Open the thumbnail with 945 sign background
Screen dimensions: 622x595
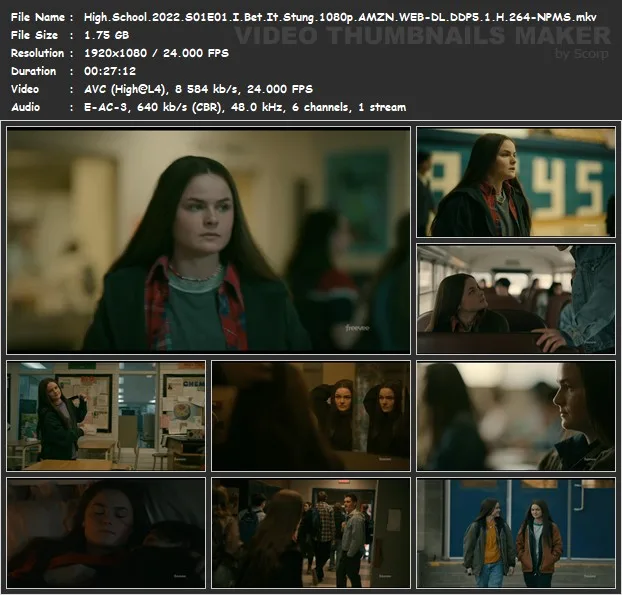(516, 182)
